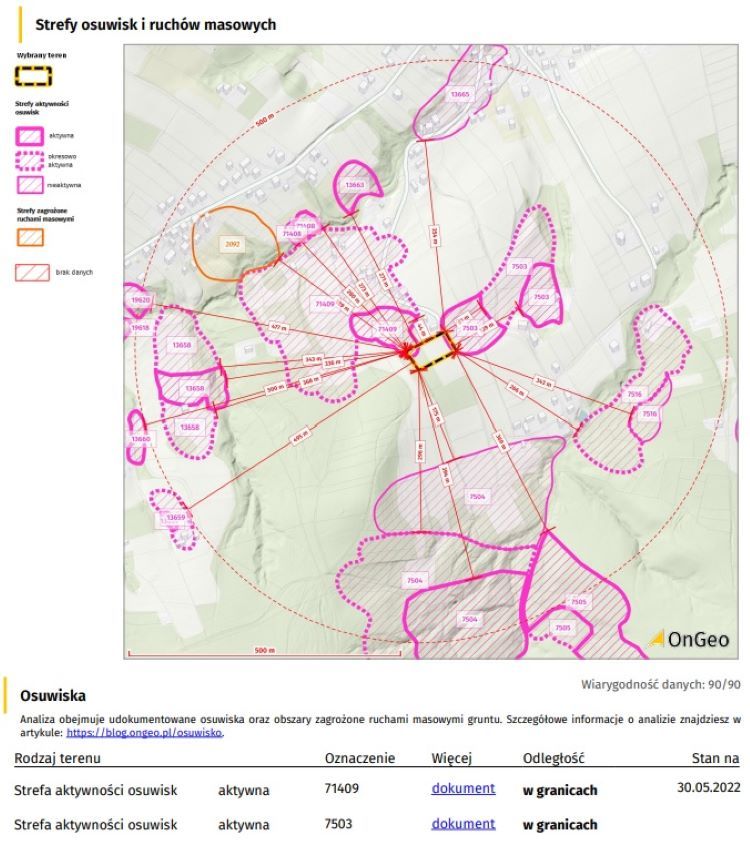Image resolution: width=750 pixels, height=843 pixels.
Task: Click landslide label 19620 on the map
Action: tap(140, 300)
